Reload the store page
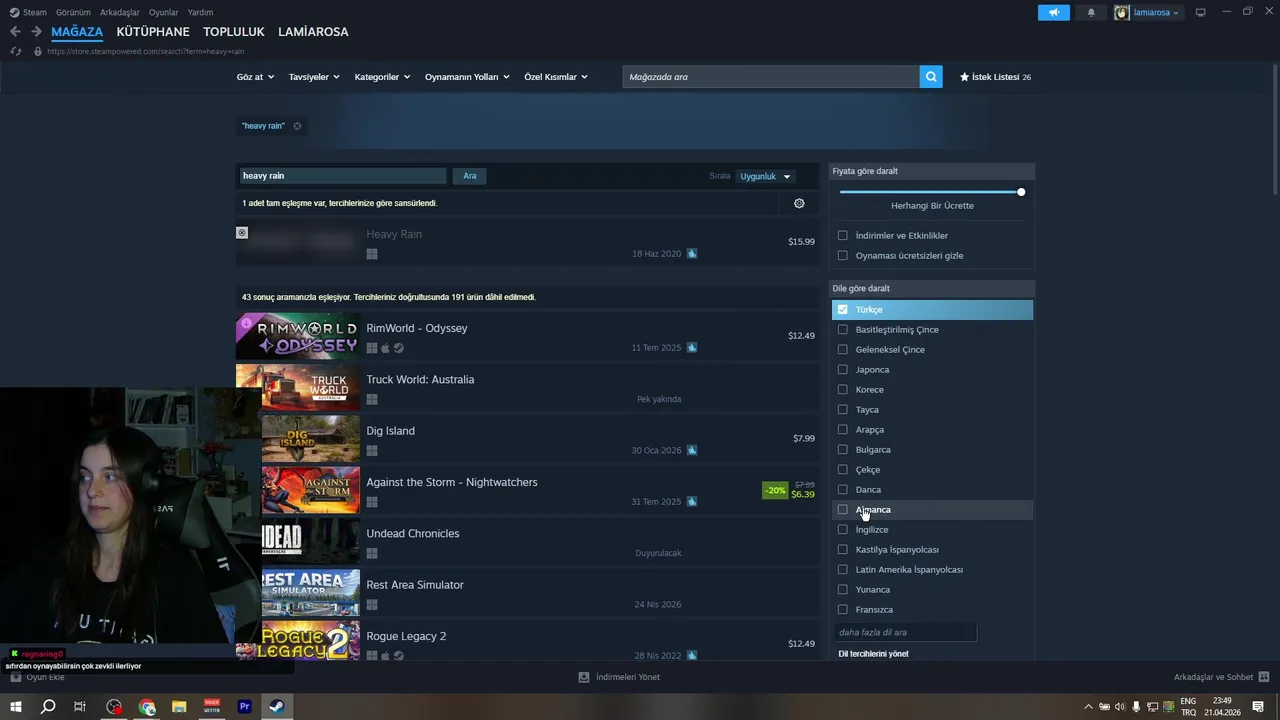Viewport: 1280px width, 720px height. click(16, 51)
